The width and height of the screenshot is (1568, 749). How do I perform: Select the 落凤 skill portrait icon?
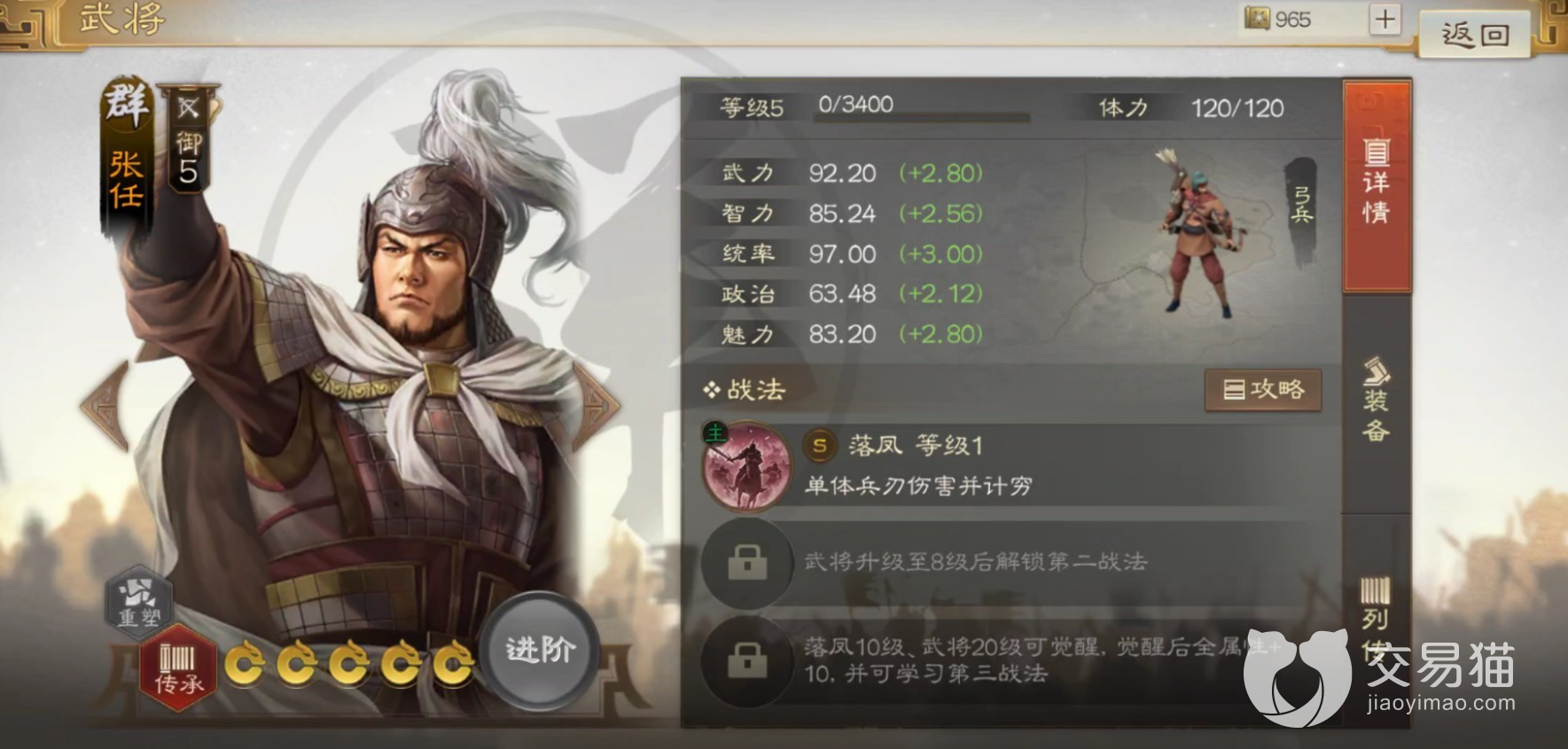click(746, 464)
